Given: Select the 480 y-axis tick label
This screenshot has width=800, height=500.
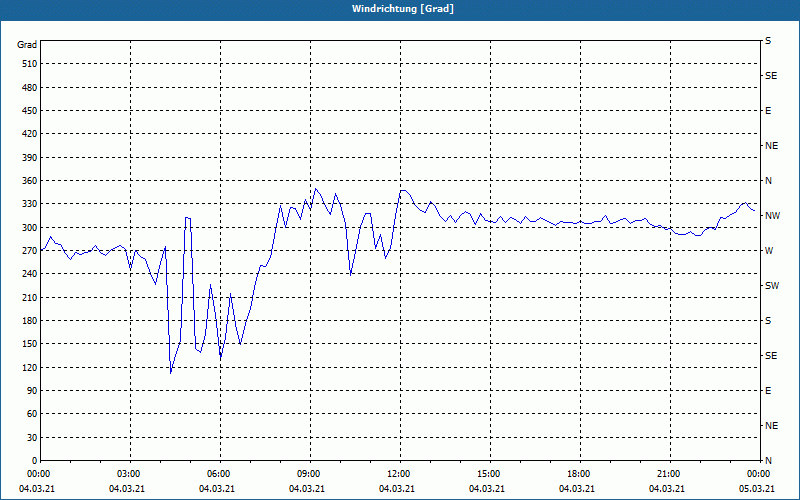Looking at the screenshot, I should coord(30,88).
